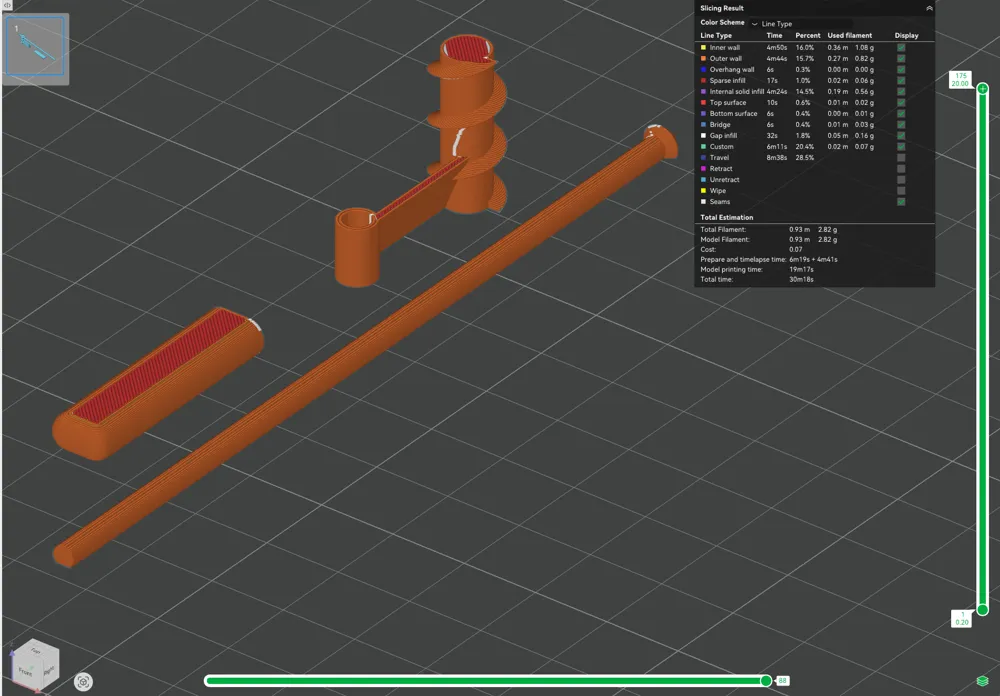Image resolution: width=1000 pixels, height=696 pixels.
Task: Click the Percent column header
Action: [807, 36]
